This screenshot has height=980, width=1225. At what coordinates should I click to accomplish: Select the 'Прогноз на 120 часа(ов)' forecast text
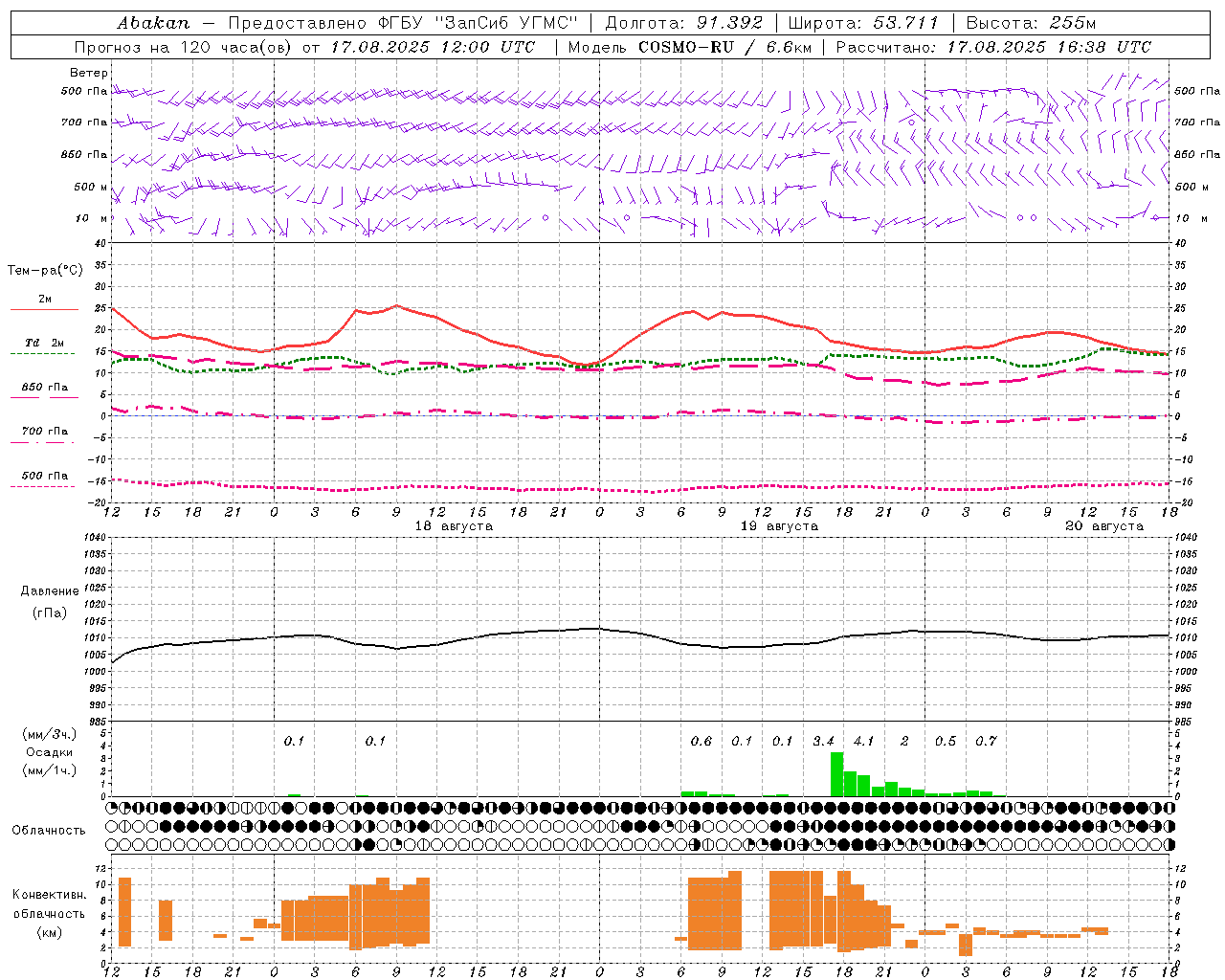pyautogui.click(x=185, y=47)
